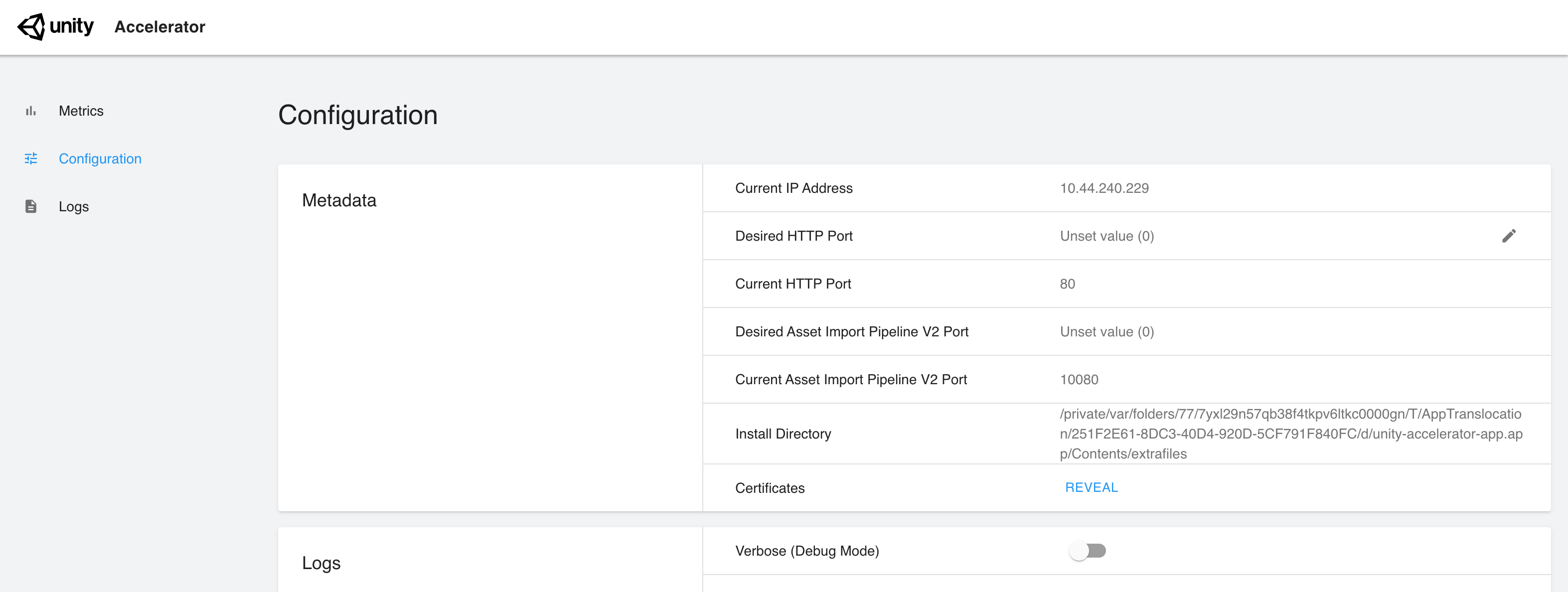Collapse the Metadata section
Screen dimensions: 1568x592
click(339, 199)
